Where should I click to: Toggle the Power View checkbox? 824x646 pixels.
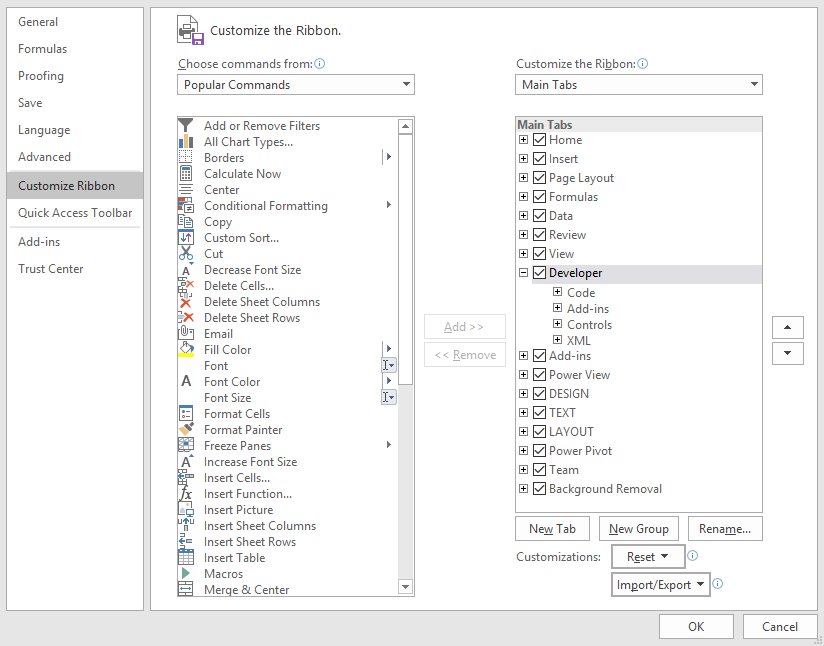(539, 375)
